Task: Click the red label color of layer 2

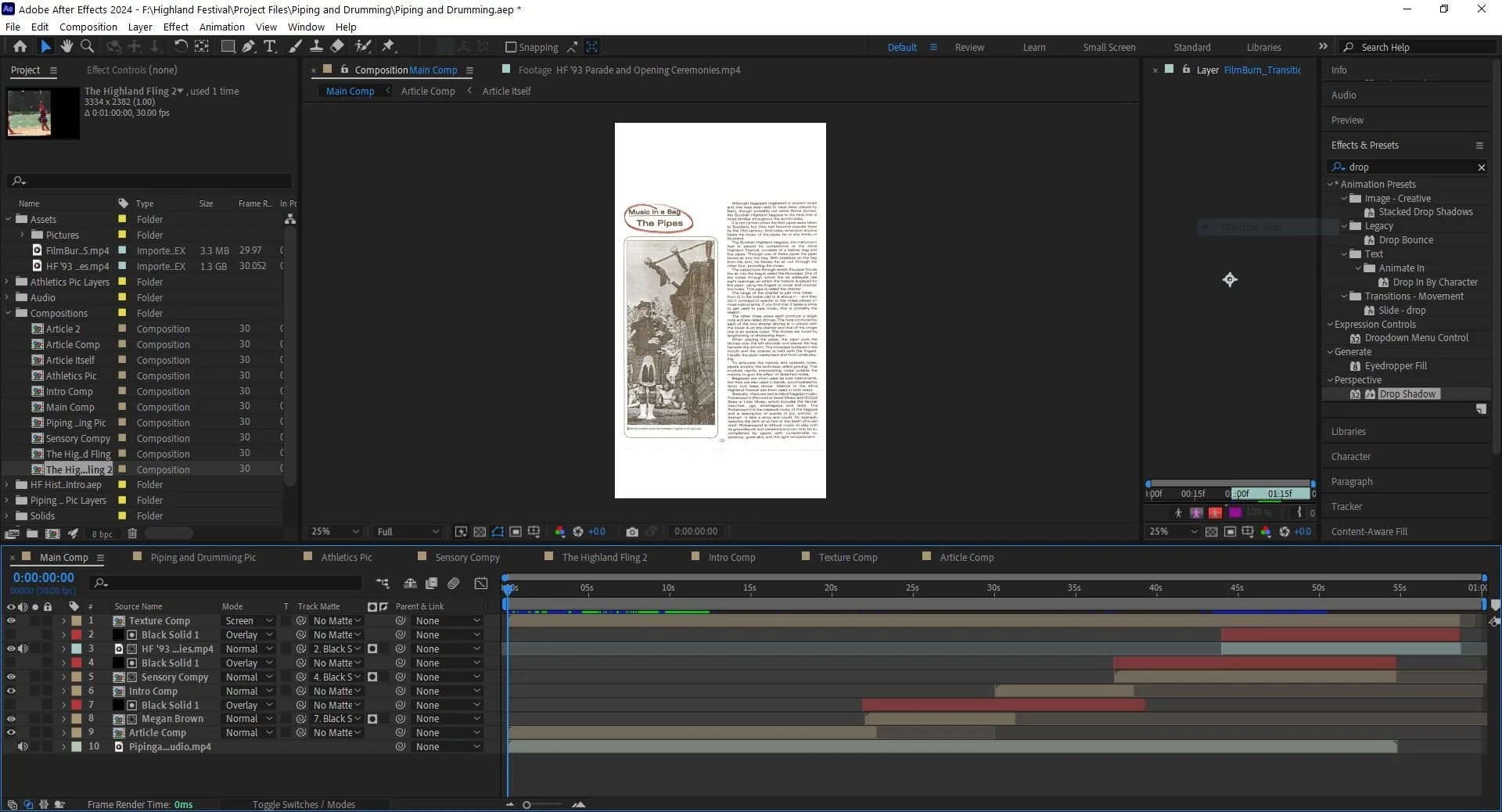Action: (77, 635)
